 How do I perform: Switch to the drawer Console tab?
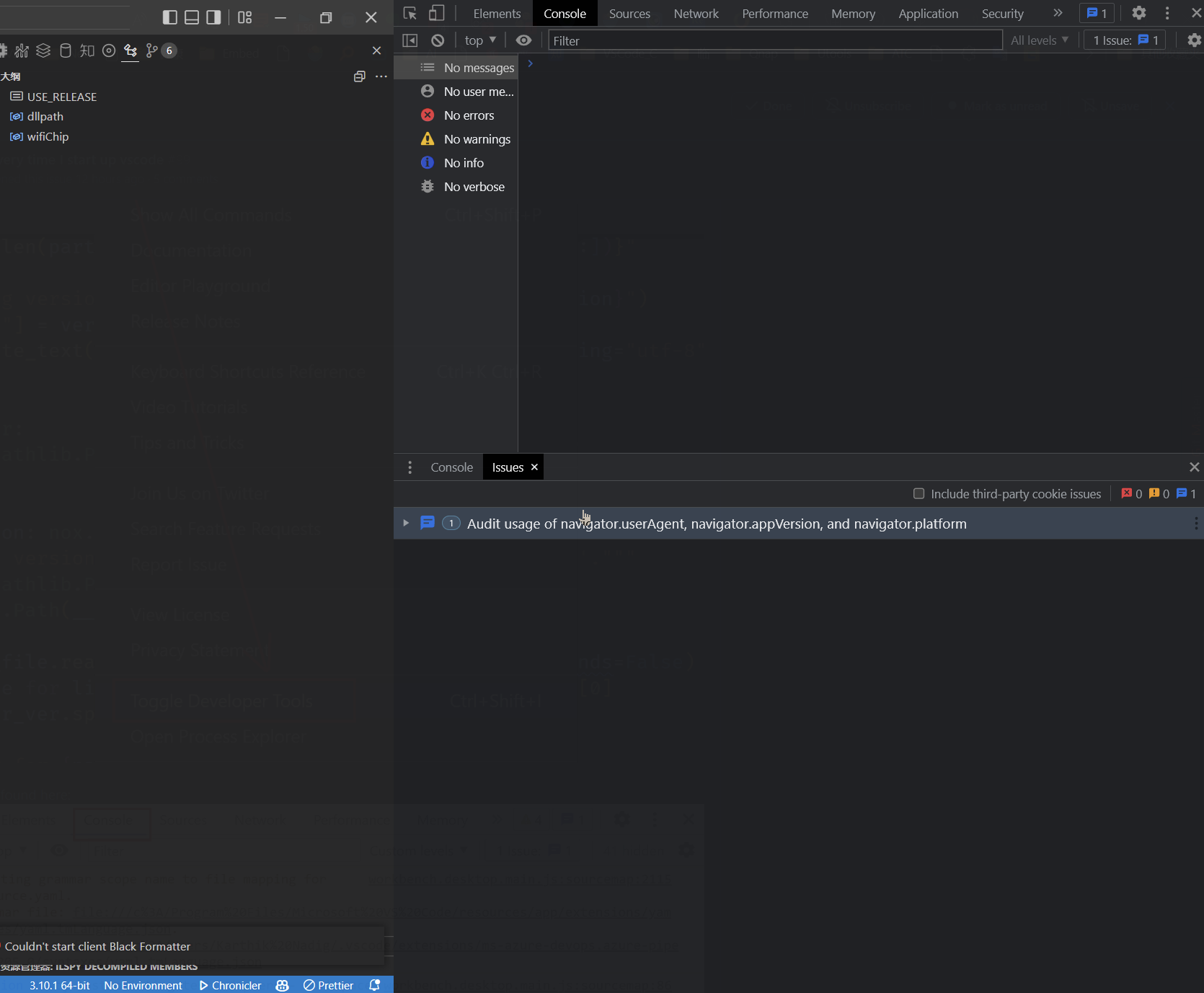pyautogui.click(x=452, y=467)
